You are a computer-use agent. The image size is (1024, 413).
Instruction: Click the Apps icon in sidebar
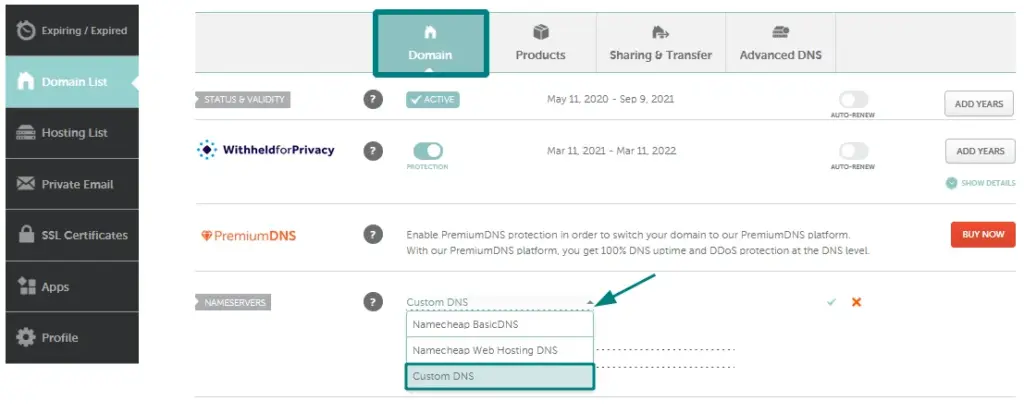(26, 287)
